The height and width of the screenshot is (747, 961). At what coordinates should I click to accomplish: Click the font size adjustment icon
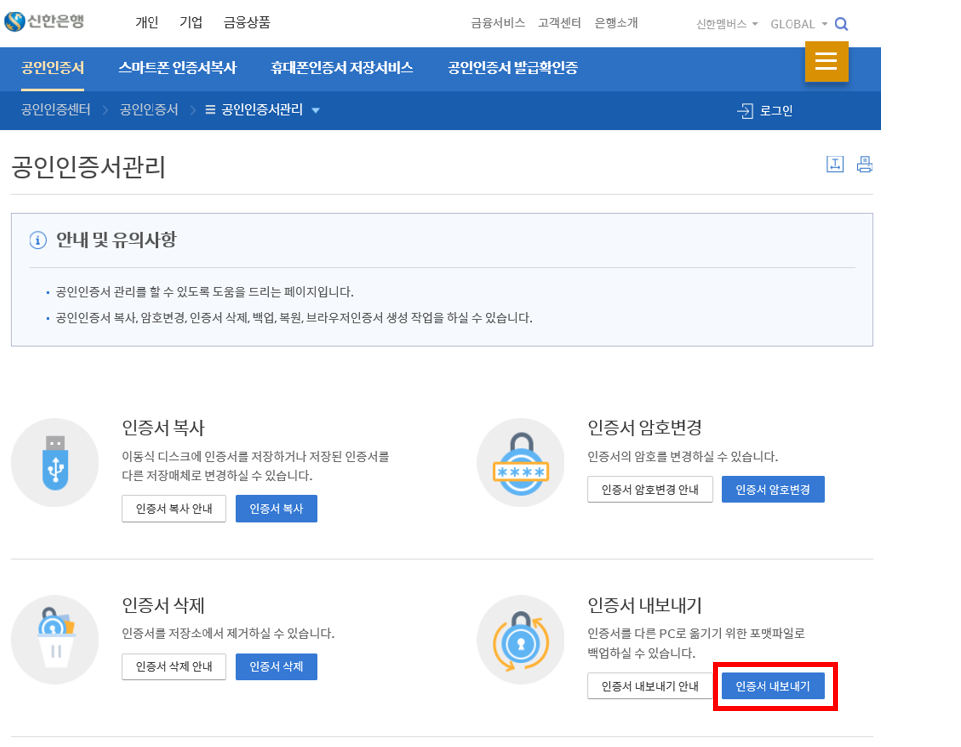(x=837, y=163)
